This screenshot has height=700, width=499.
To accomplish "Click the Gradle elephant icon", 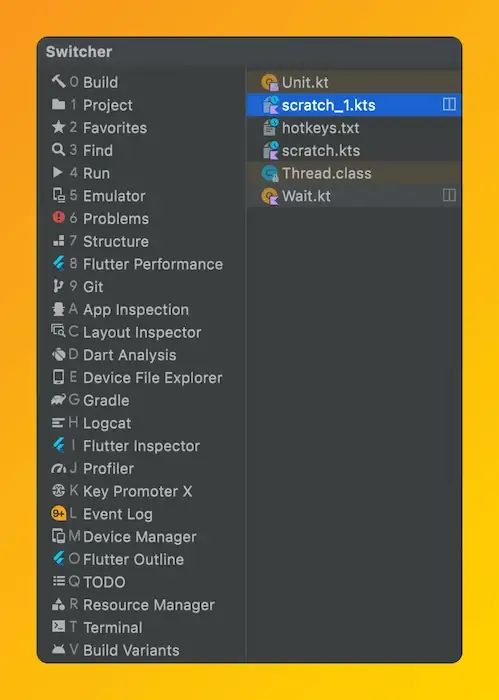I will [58, 400].
